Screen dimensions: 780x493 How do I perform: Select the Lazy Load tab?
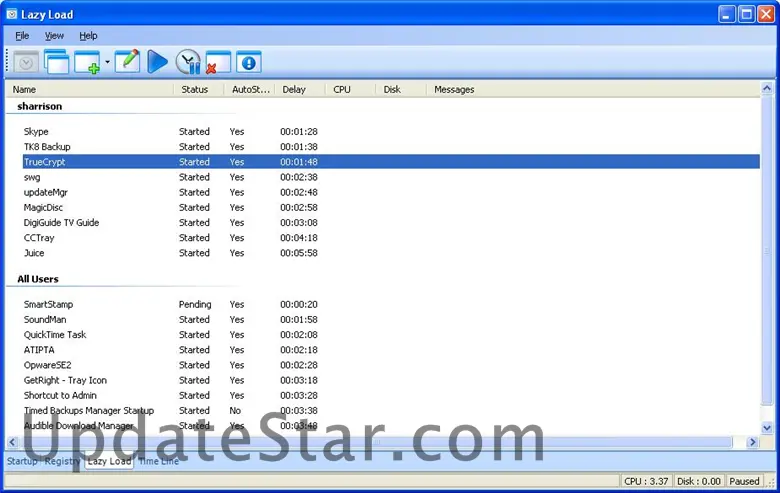[109, 461]
